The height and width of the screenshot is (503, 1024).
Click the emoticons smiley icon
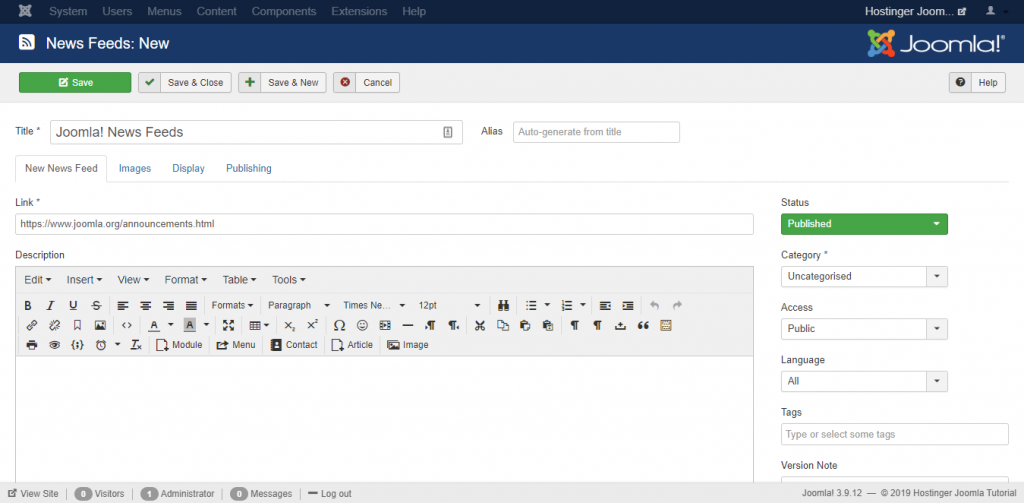[x=362, y=325]
